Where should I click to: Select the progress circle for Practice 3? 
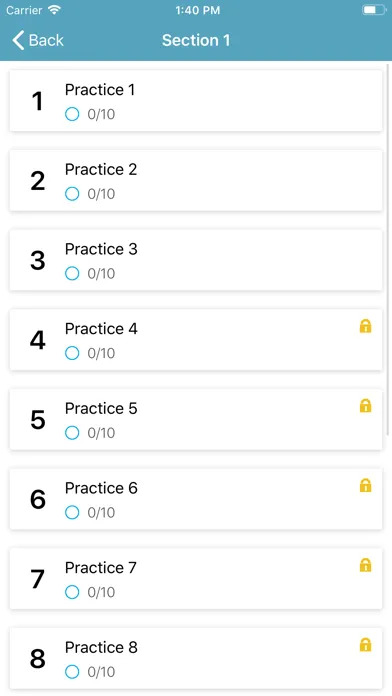(x=72, y=273)
